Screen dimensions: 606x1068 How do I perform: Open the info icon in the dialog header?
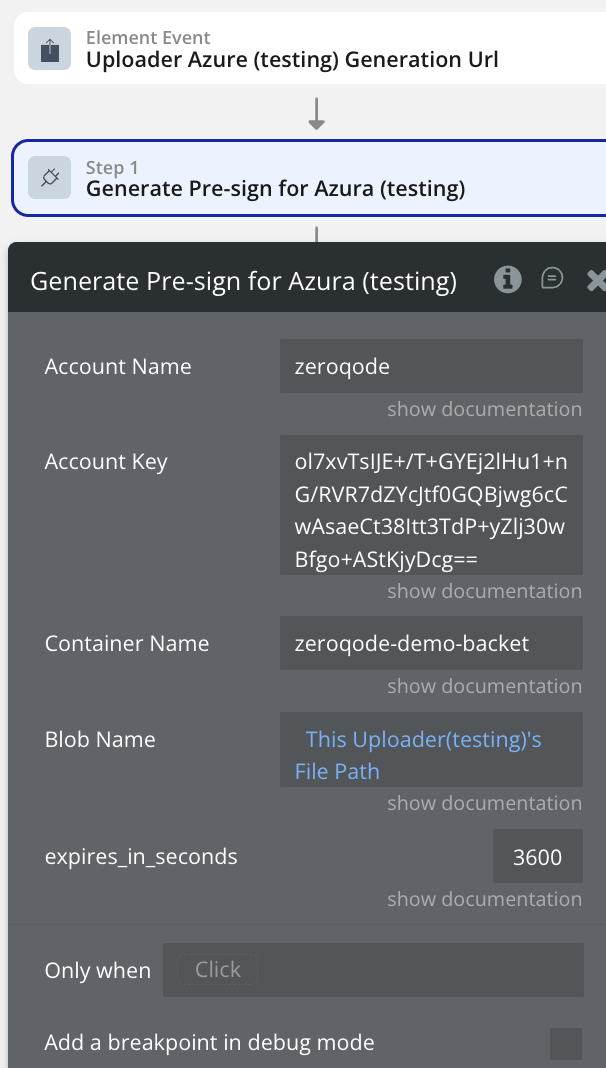[x=508, y=280]
